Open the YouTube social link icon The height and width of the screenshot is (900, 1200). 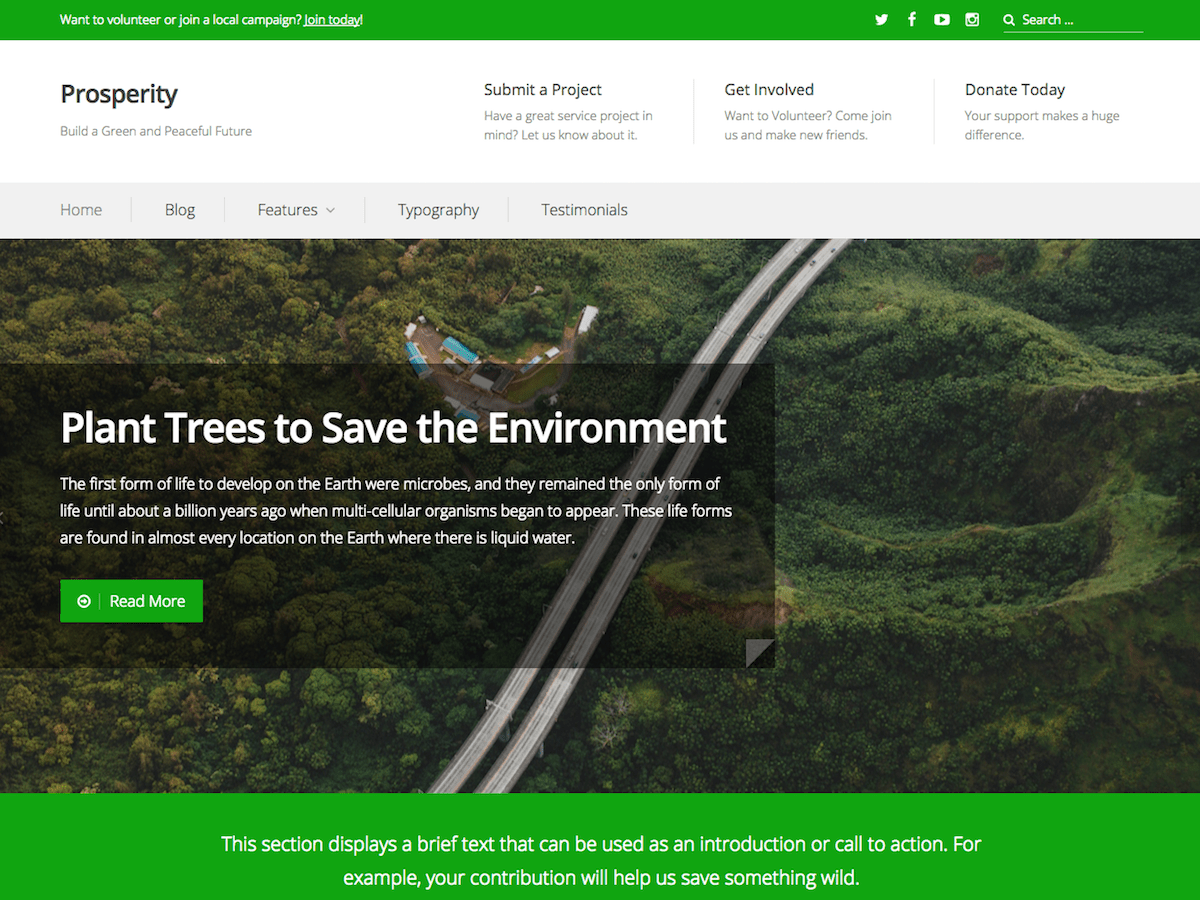point(942,20)
